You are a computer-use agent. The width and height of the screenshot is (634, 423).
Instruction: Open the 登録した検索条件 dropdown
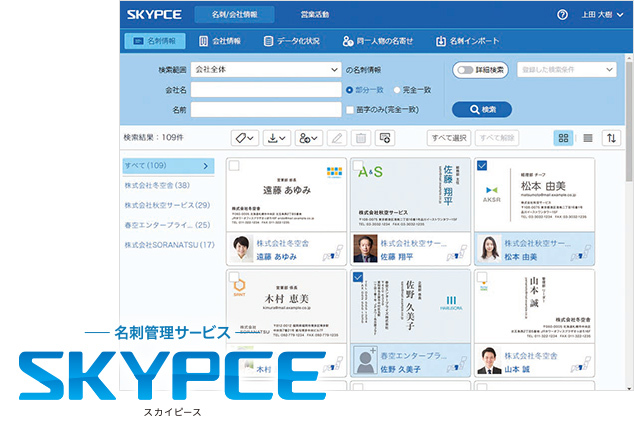567,70
